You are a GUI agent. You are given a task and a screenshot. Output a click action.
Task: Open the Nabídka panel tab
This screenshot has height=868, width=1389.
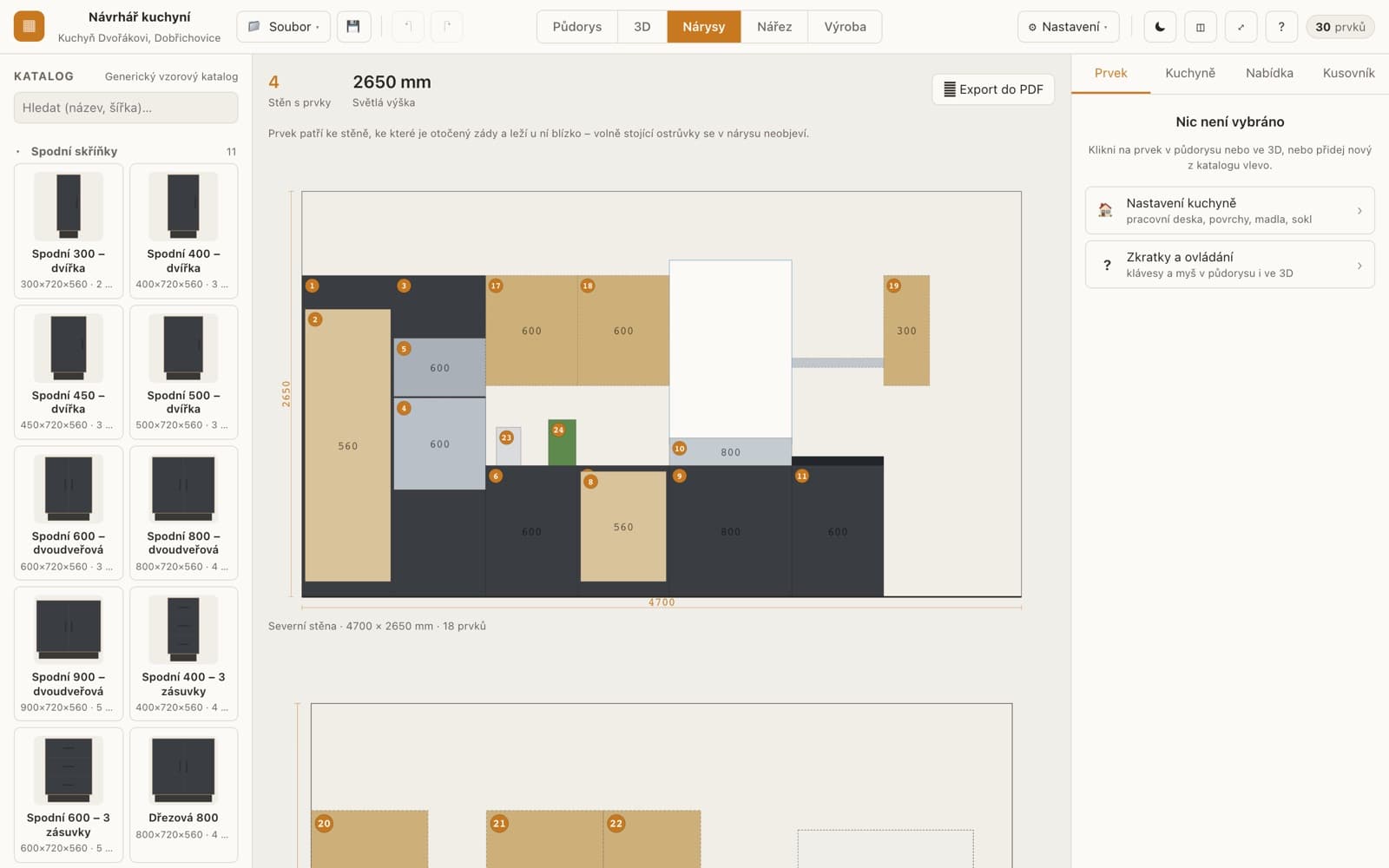[1269, 73]
